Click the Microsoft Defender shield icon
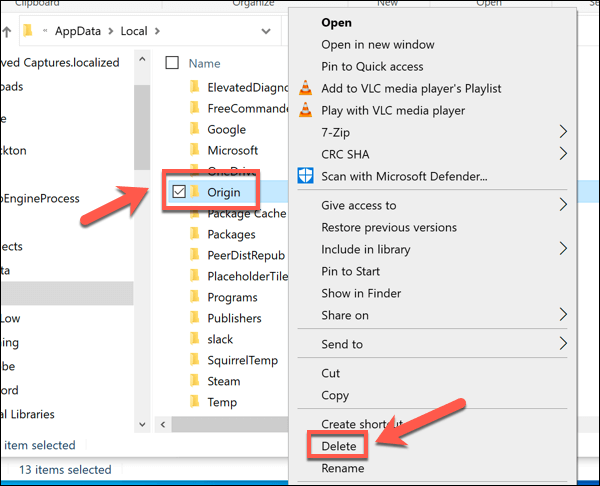The width and height of the screenshot is (600, 486). pyautogui.click(x=305, y=176)
